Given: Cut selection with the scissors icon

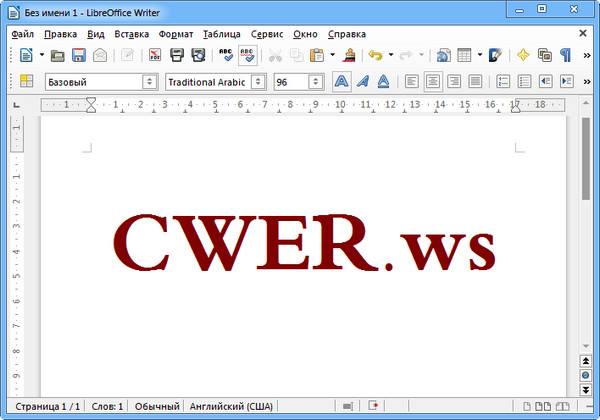Looking at the screenshot, I should point(275,55).
